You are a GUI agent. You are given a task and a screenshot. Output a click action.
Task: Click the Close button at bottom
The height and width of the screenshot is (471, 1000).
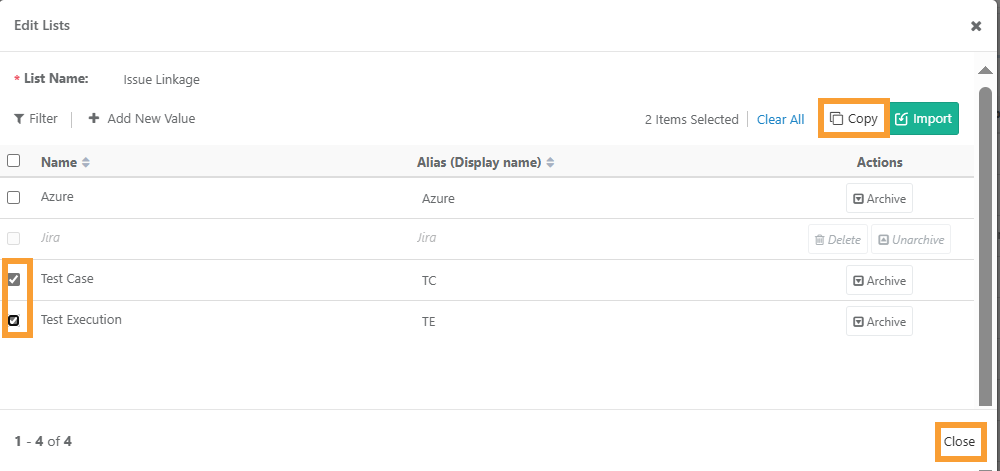click(x=959, y=441)
